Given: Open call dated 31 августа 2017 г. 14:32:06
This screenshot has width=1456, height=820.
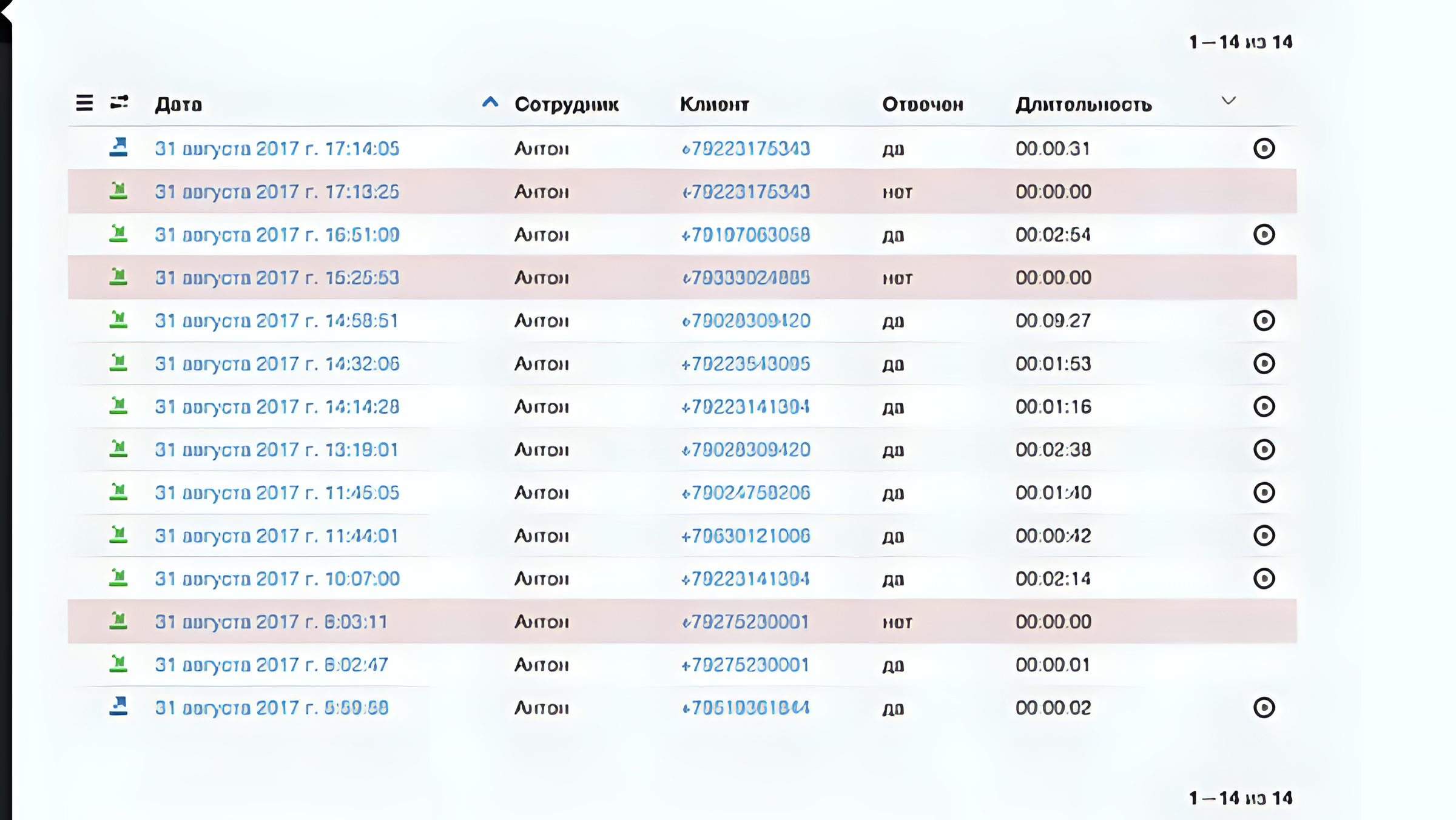Looking at the screenshot, I should coord(277,364).
